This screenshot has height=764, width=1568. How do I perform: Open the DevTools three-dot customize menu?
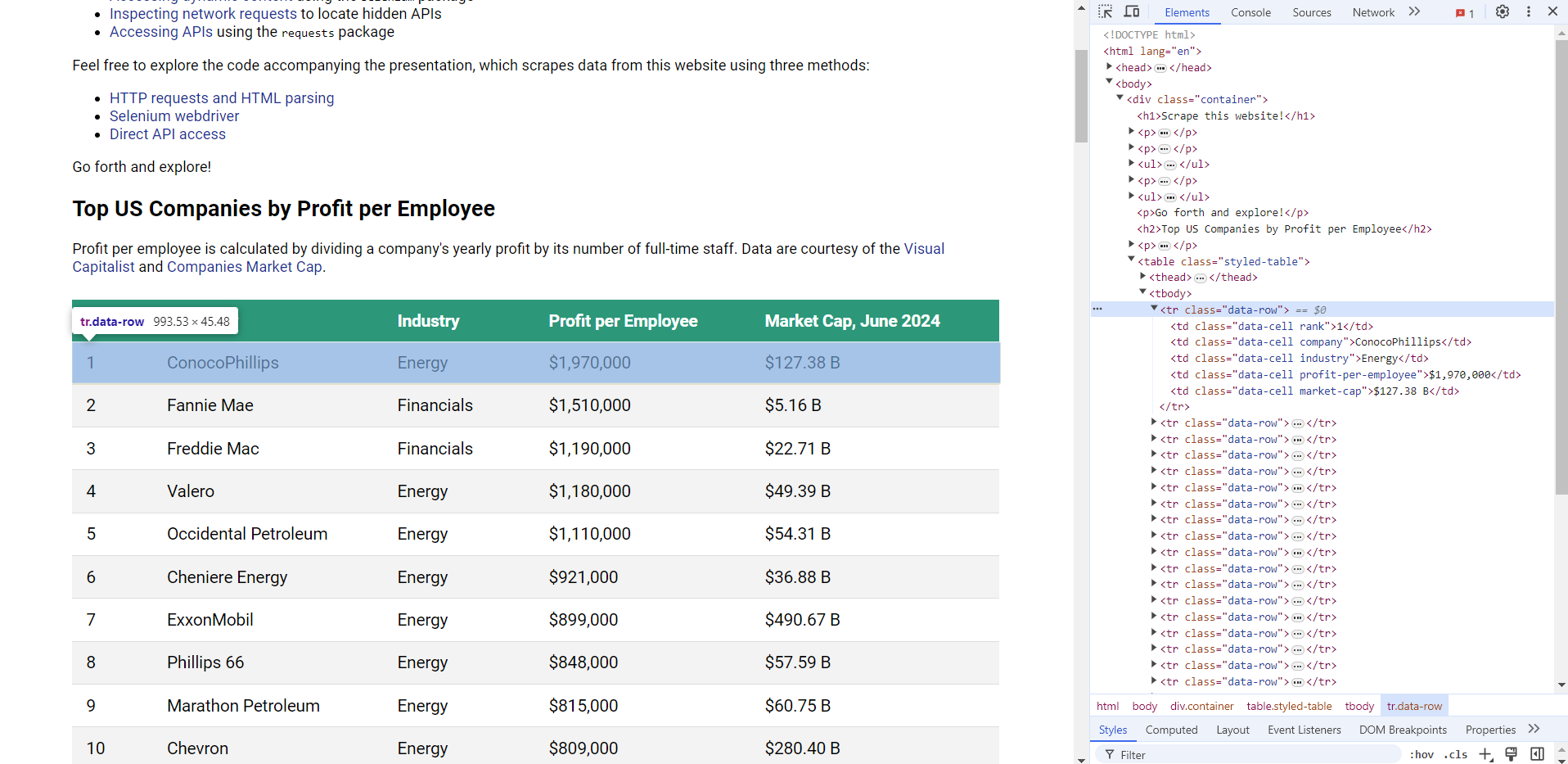1529,11
